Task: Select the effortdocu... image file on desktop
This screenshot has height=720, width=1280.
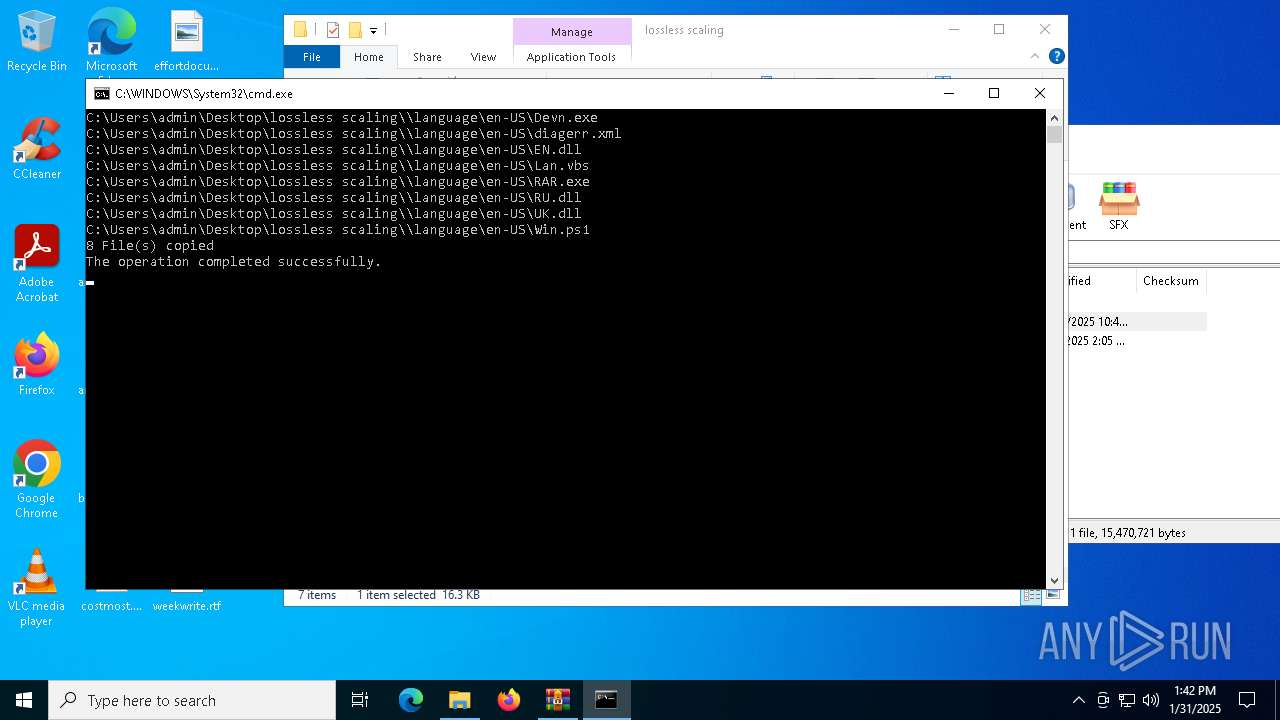Action: point(186,41)
